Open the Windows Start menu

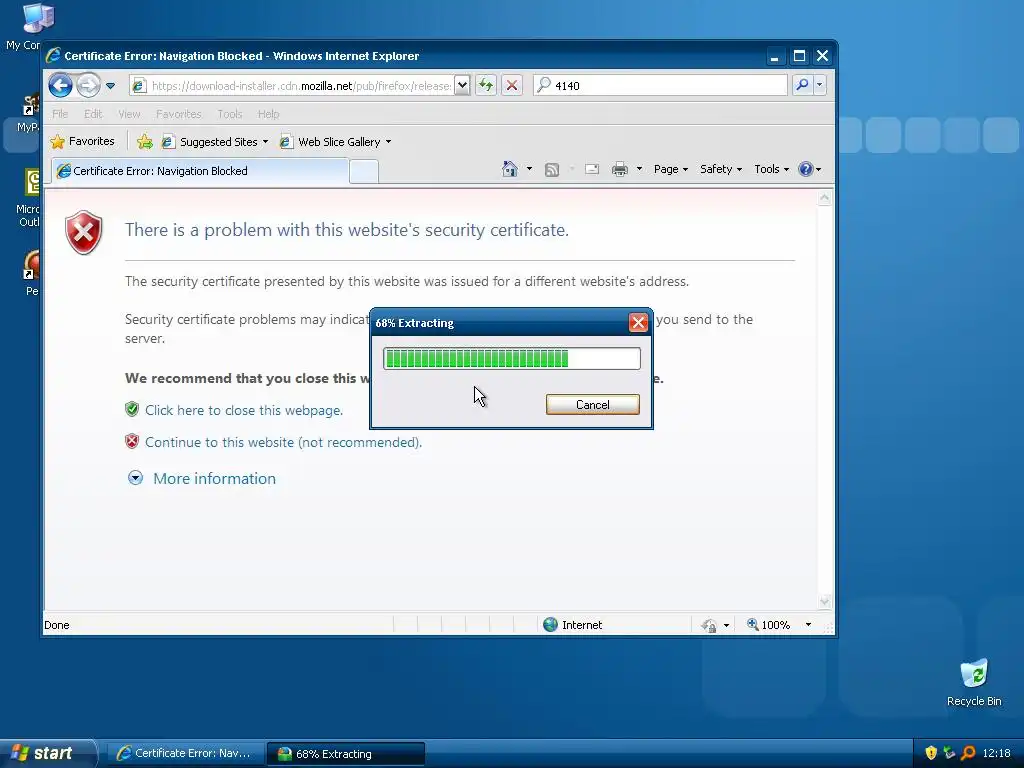pos(48,754)
